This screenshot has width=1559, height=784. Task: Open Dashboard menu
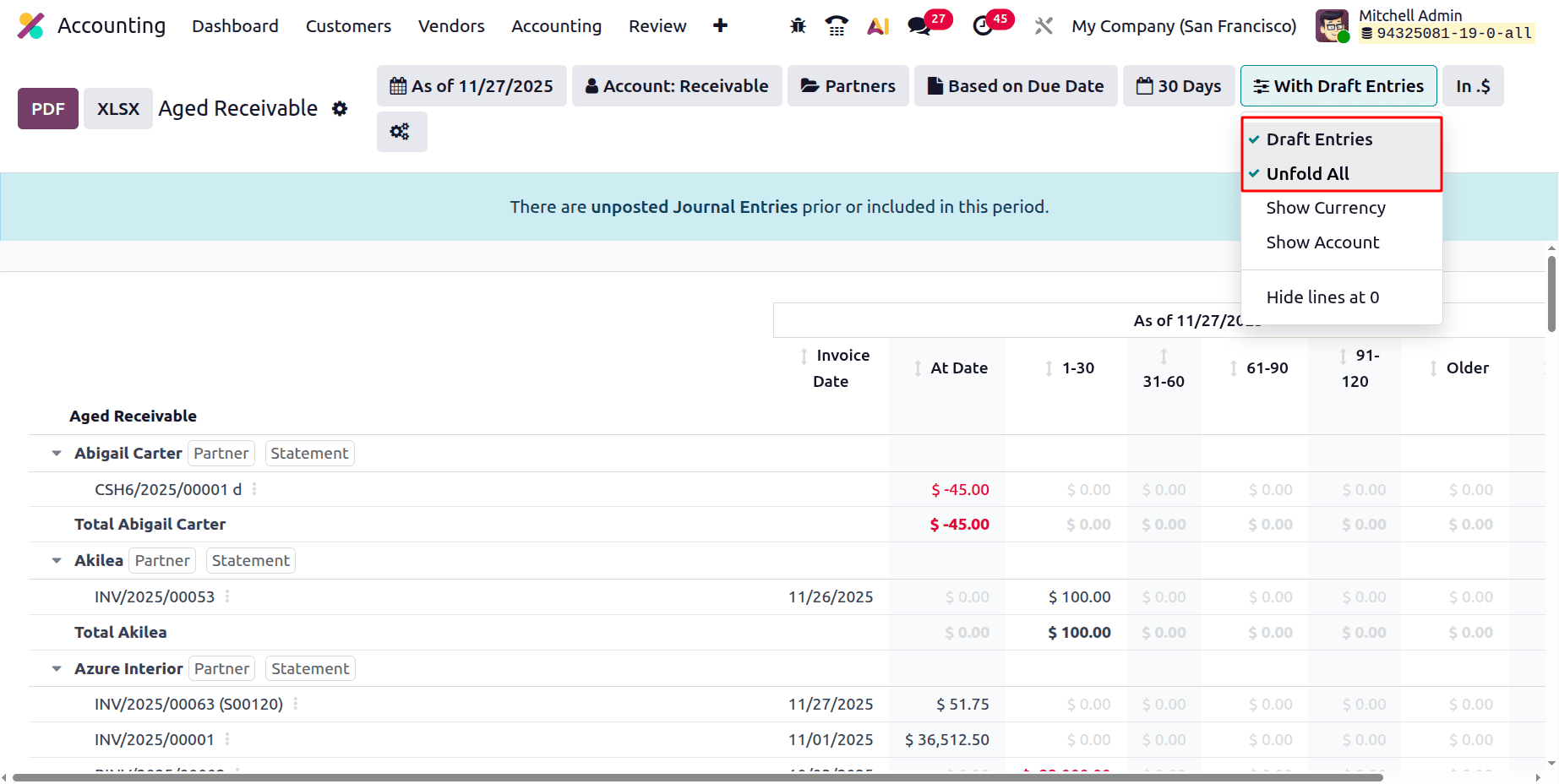(235, 26)
